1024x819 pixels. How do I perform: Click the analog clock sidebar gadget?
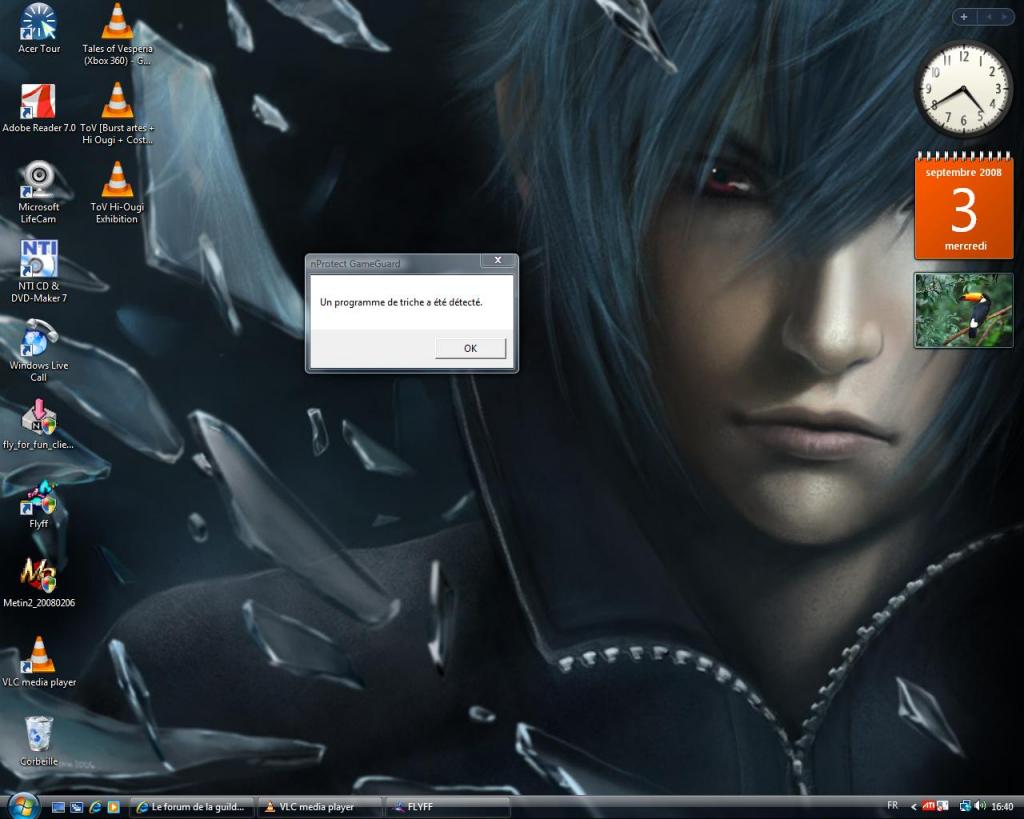(x=964, y=89)
